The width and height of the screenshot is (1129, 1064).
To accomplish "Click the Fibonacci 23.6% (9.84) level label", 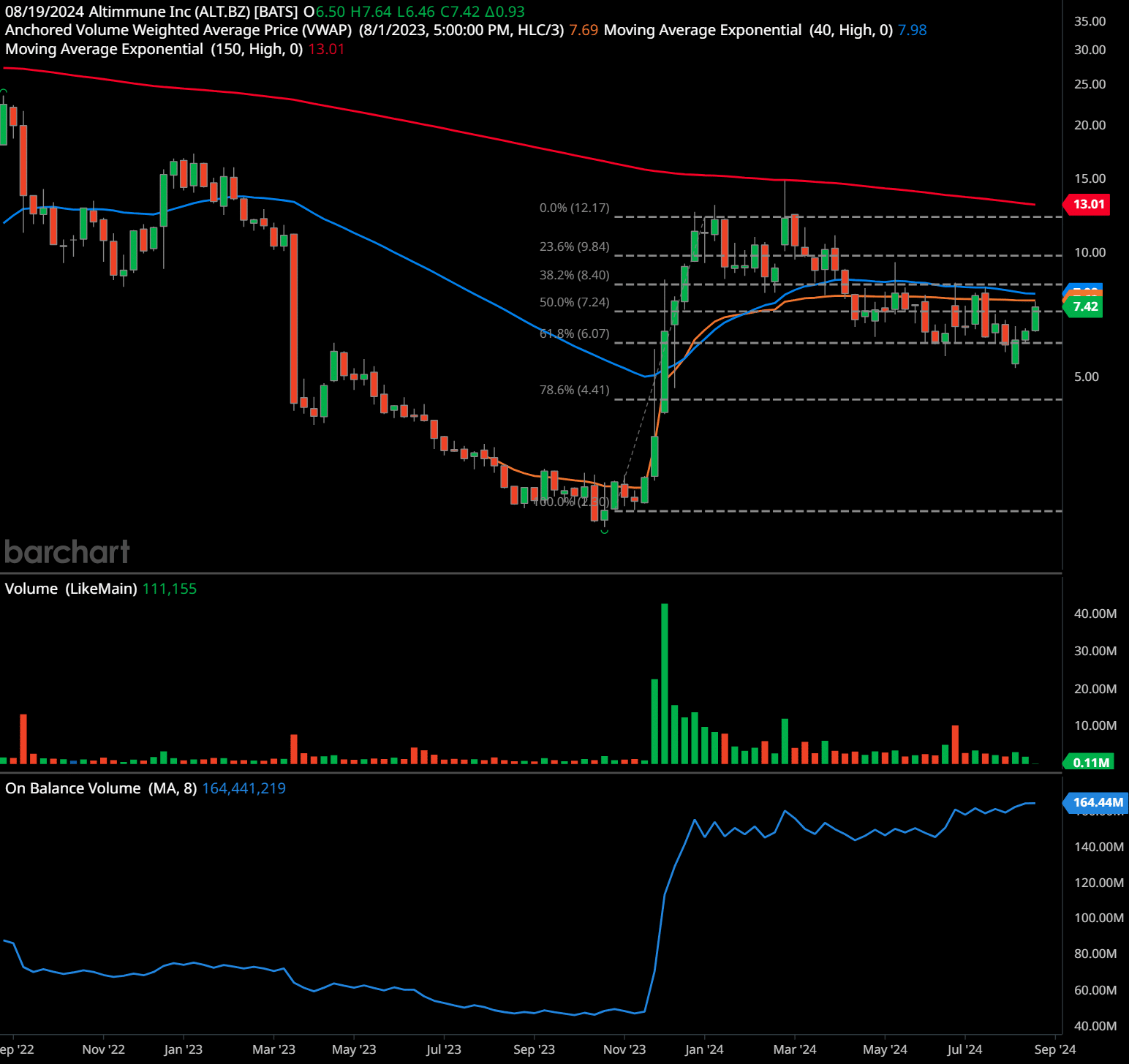I will click(574, 246).
